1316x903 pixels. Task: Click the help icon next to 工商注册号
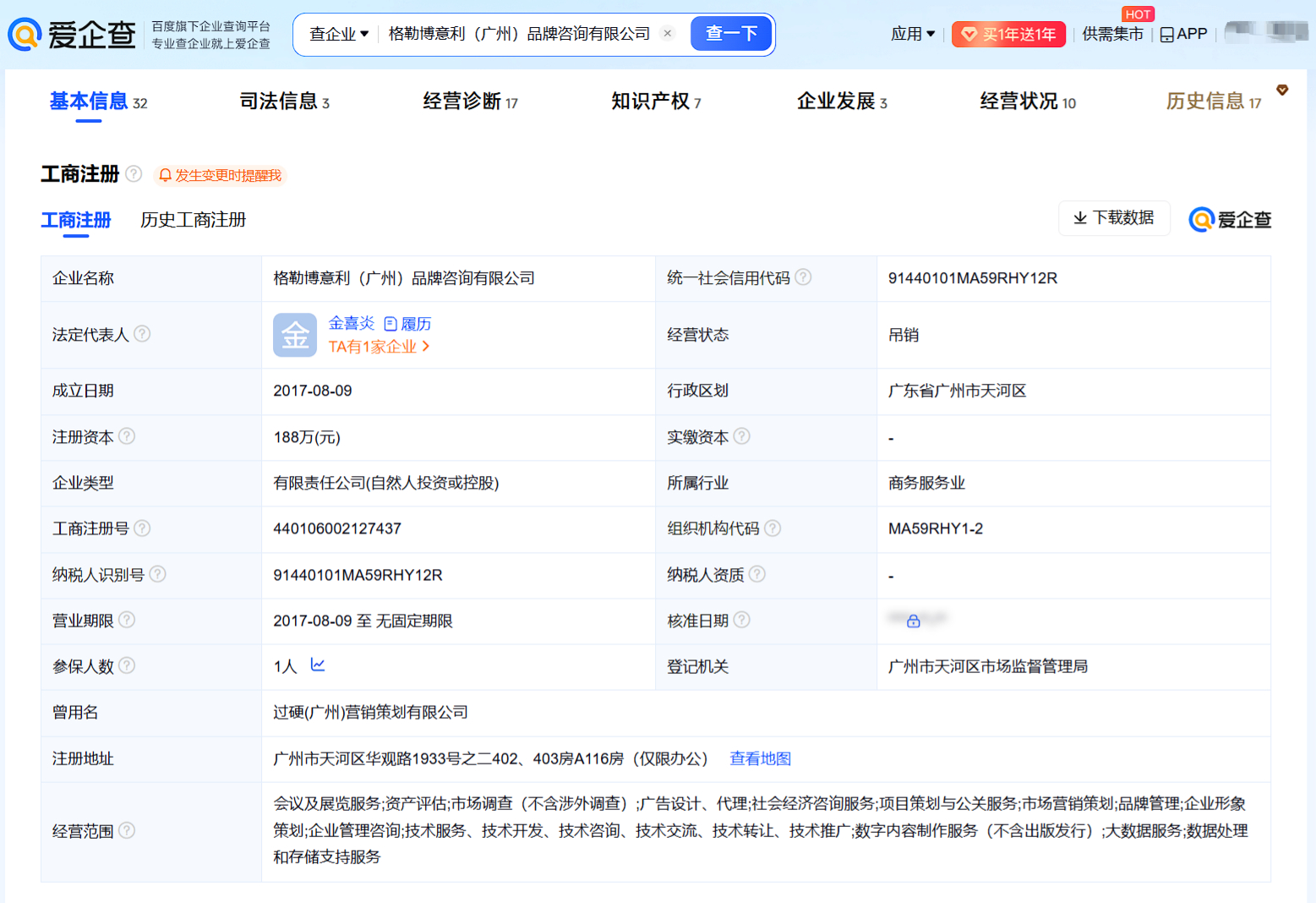click(142, 528)
